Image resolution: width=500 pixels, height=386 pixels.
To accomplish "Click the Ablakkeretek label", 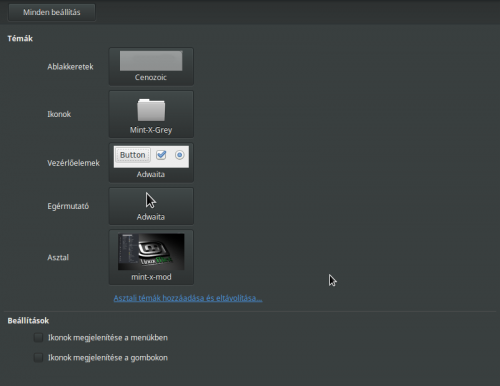I will (x=70, y=67).
